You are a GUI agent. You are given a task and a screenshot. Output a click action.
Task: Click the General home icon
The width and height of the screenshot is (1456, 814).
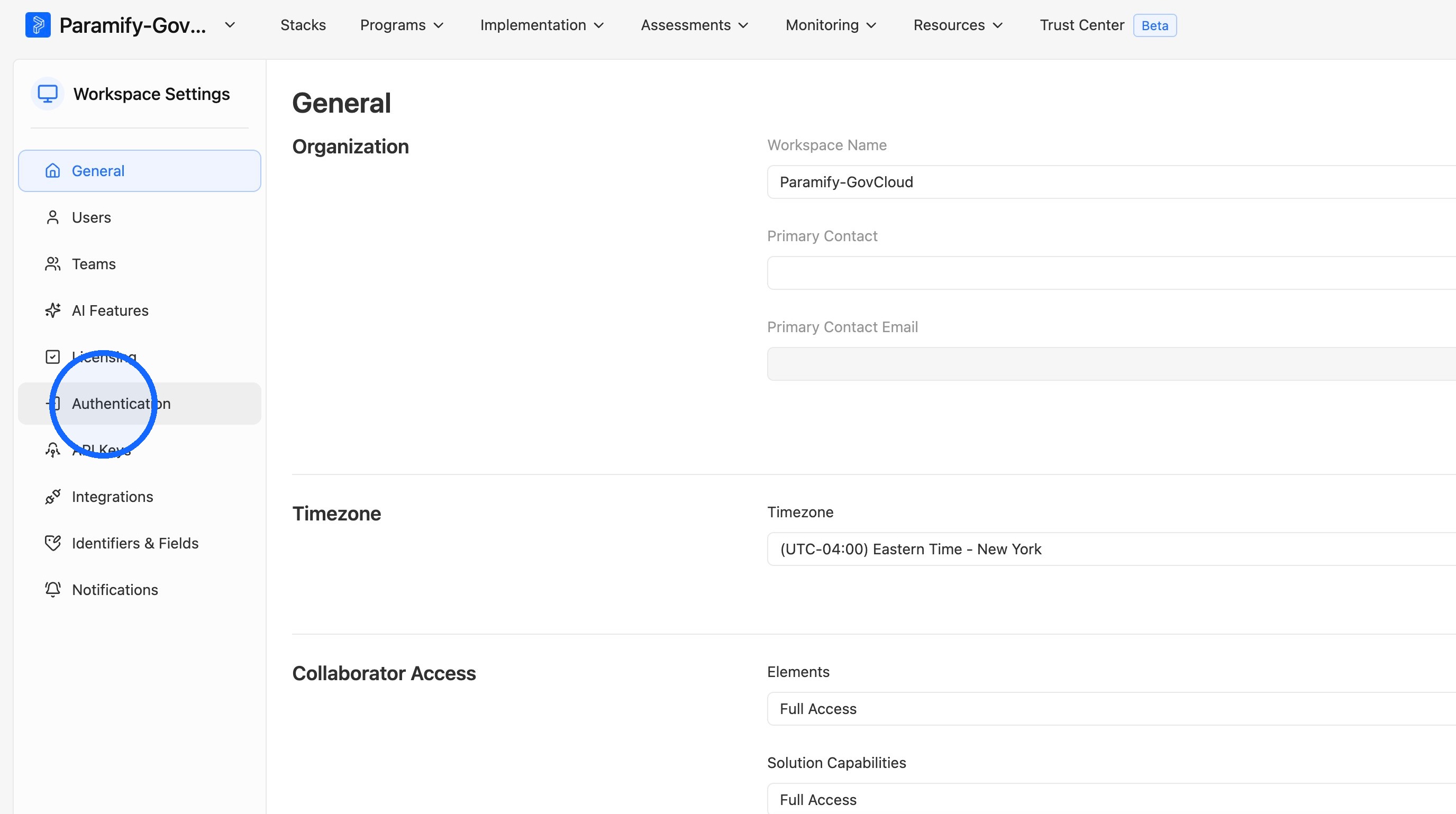pos(52,171)
